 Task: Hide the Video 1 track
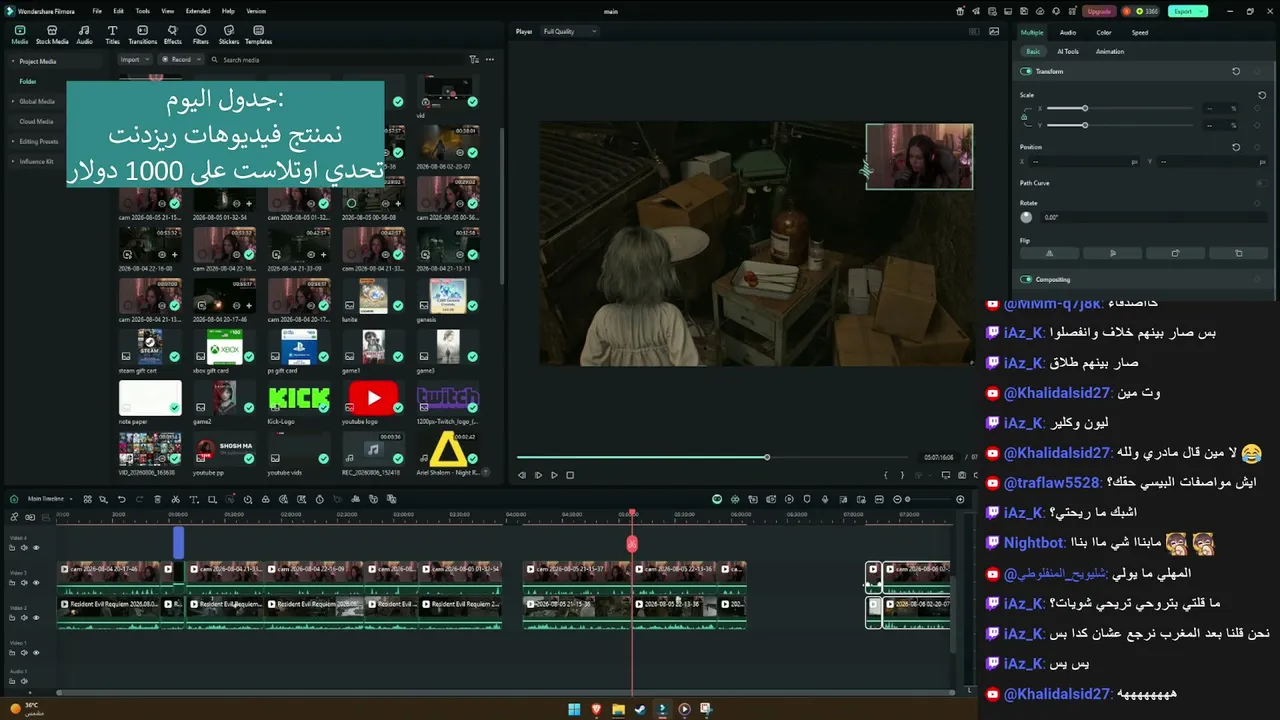(x=36, y=653)
